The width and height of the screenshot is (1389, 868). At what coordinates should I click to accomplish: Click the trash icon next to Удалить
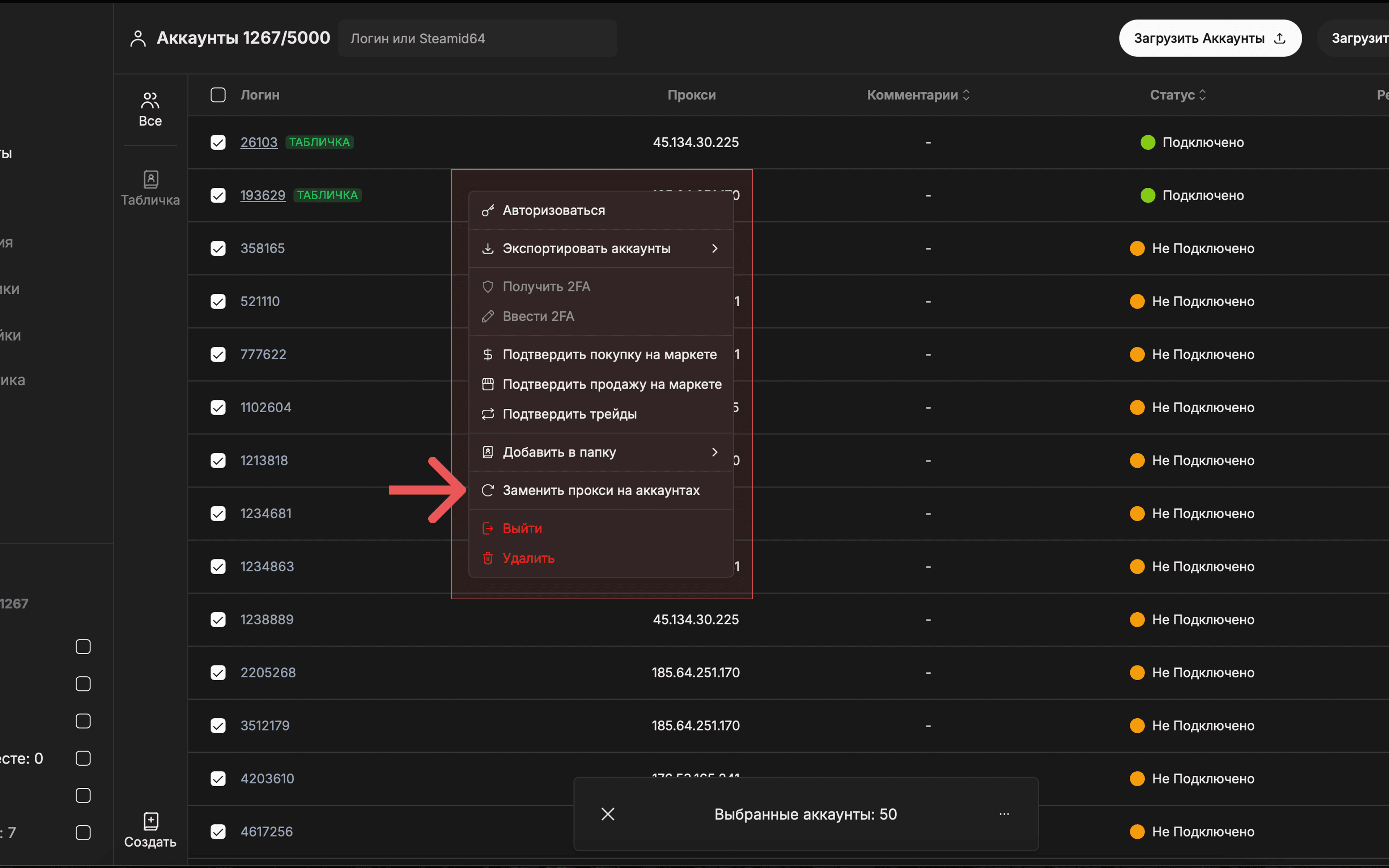tap(488, 558)
